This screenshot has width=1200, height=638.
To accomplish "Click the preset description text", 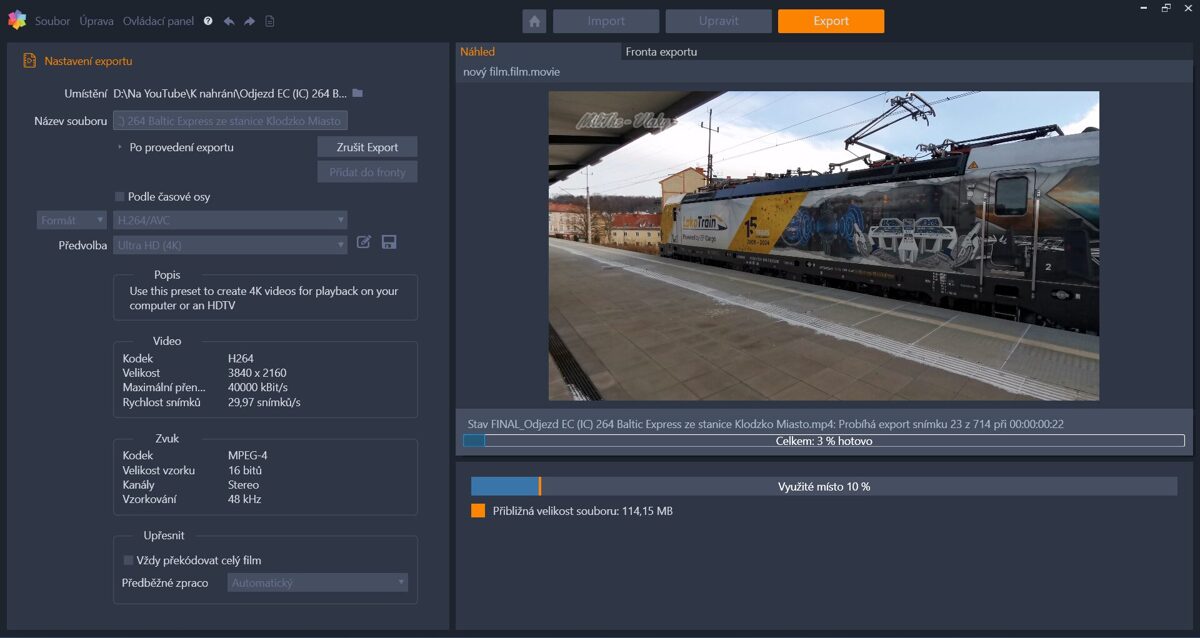I will [x=264, y=298].
